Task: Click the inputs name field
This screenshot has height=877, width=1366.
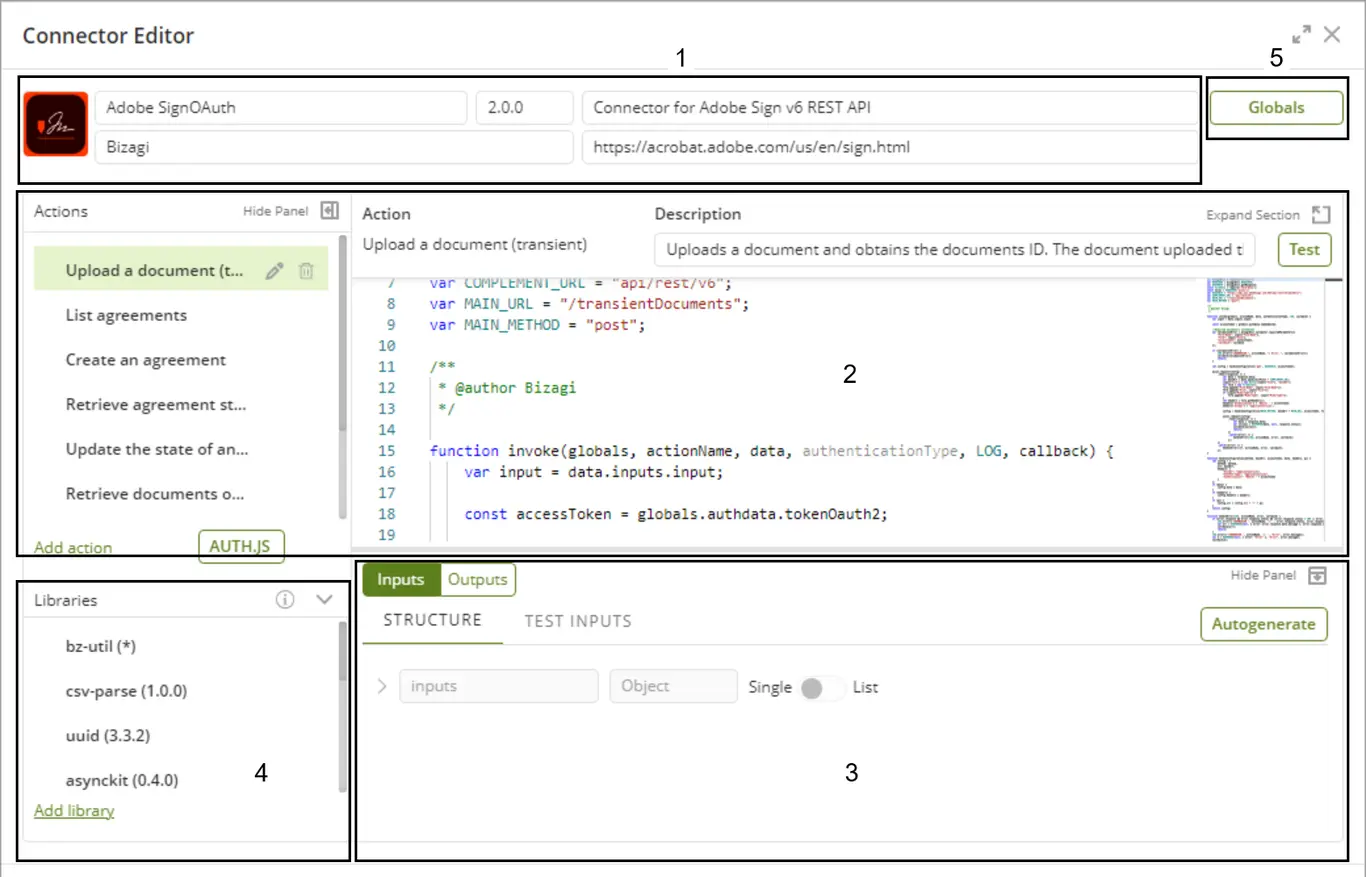Action: 499,686
